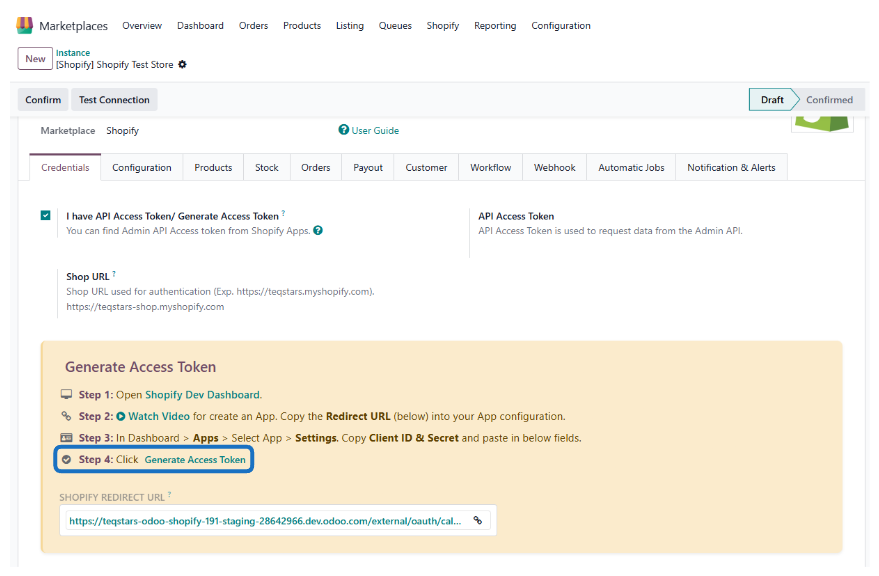The width and height of the screenshot is (879, 576).
Task: Click the Shopify redirect URL field
Action: (x=278, y=520)
